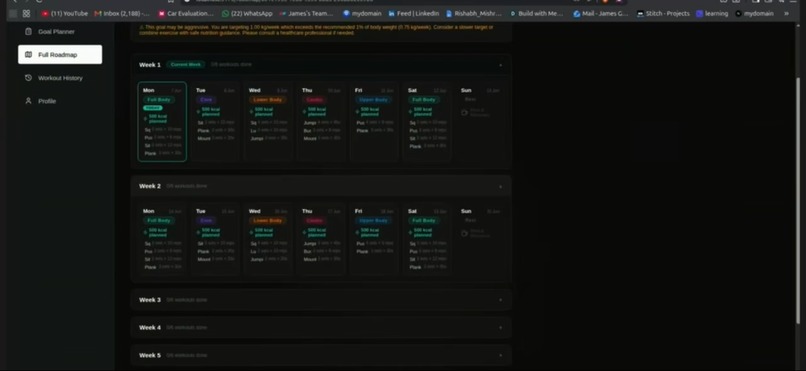Click the rest-day icon in Week 1 Sunday
This screenshot has height=371, width=806.
click(x=464, y=112)
